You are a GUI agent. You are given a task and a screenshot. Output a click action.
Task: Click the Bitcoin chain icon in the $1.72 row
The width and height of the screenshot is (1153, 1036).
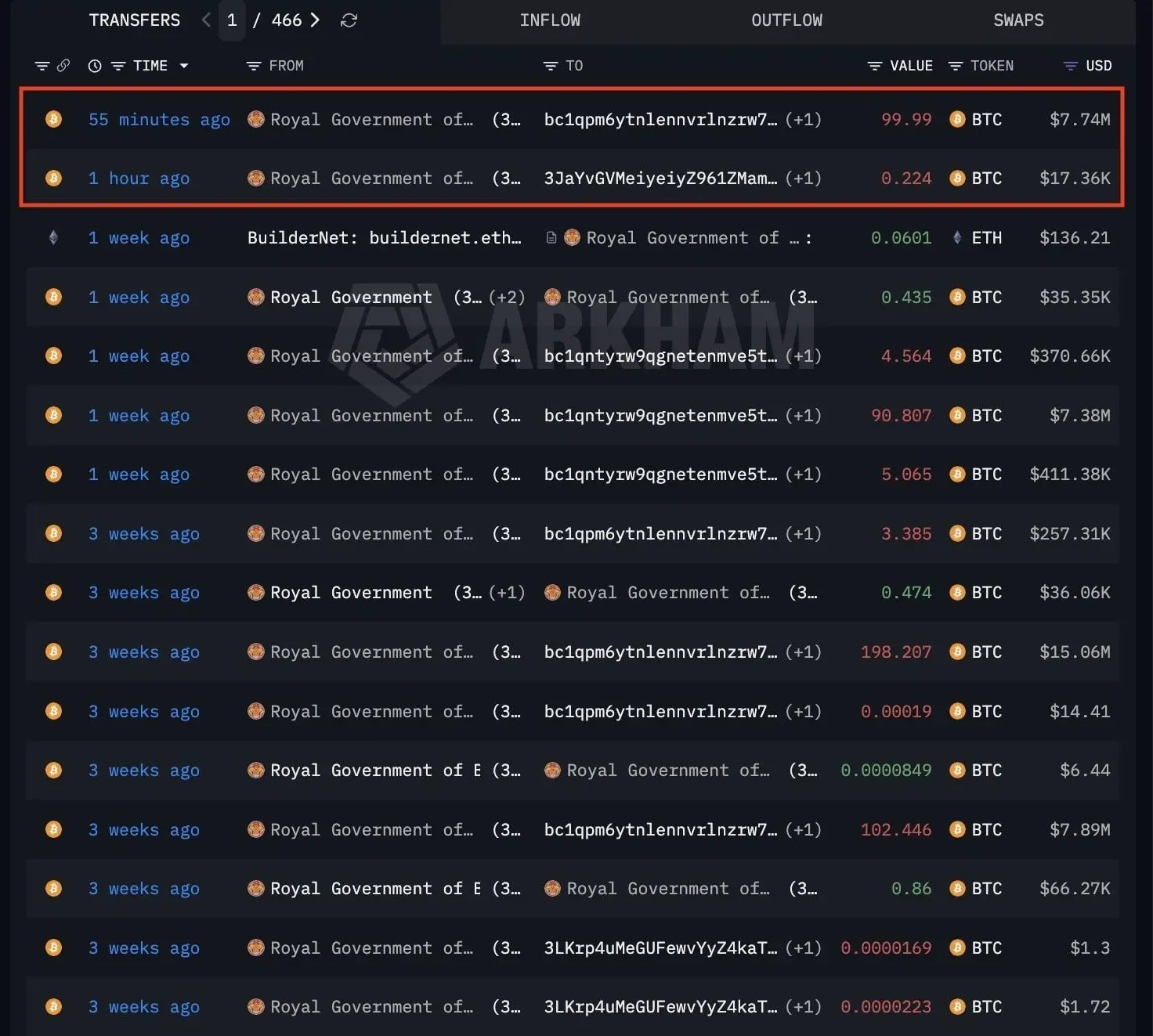53,1007
